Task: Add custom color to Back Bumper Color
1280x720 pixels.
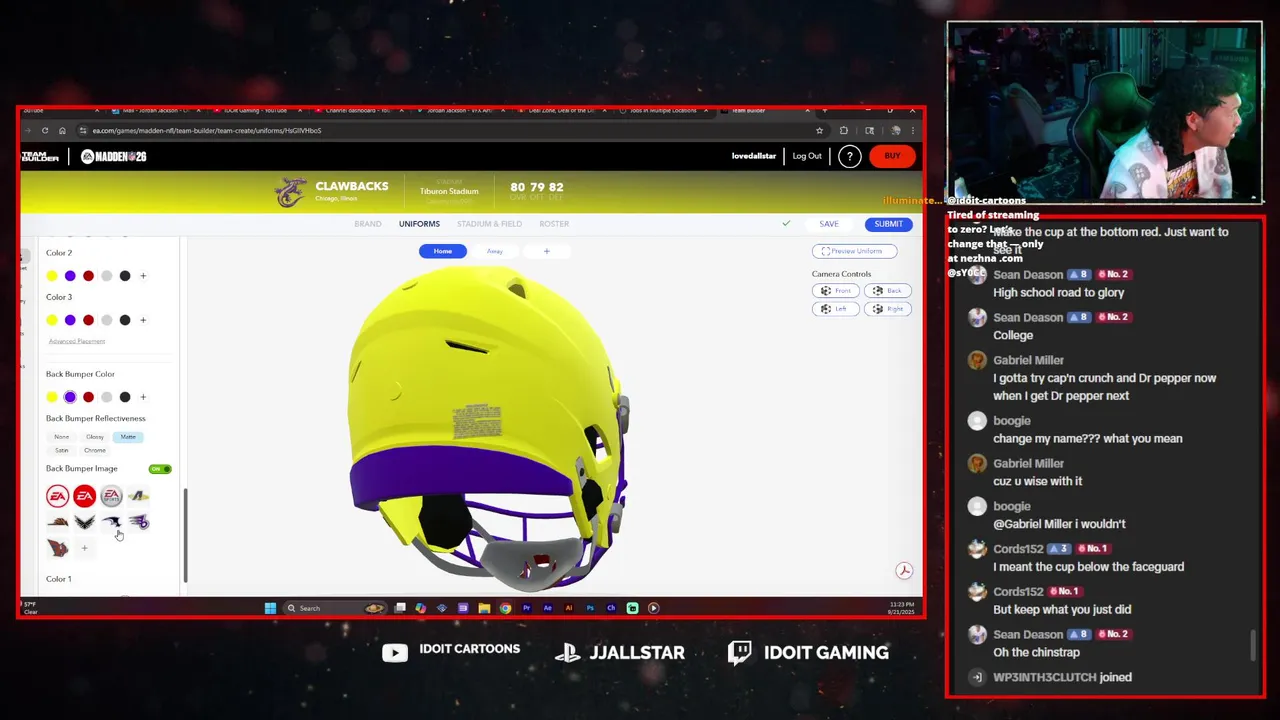Action: coord(143,397)
